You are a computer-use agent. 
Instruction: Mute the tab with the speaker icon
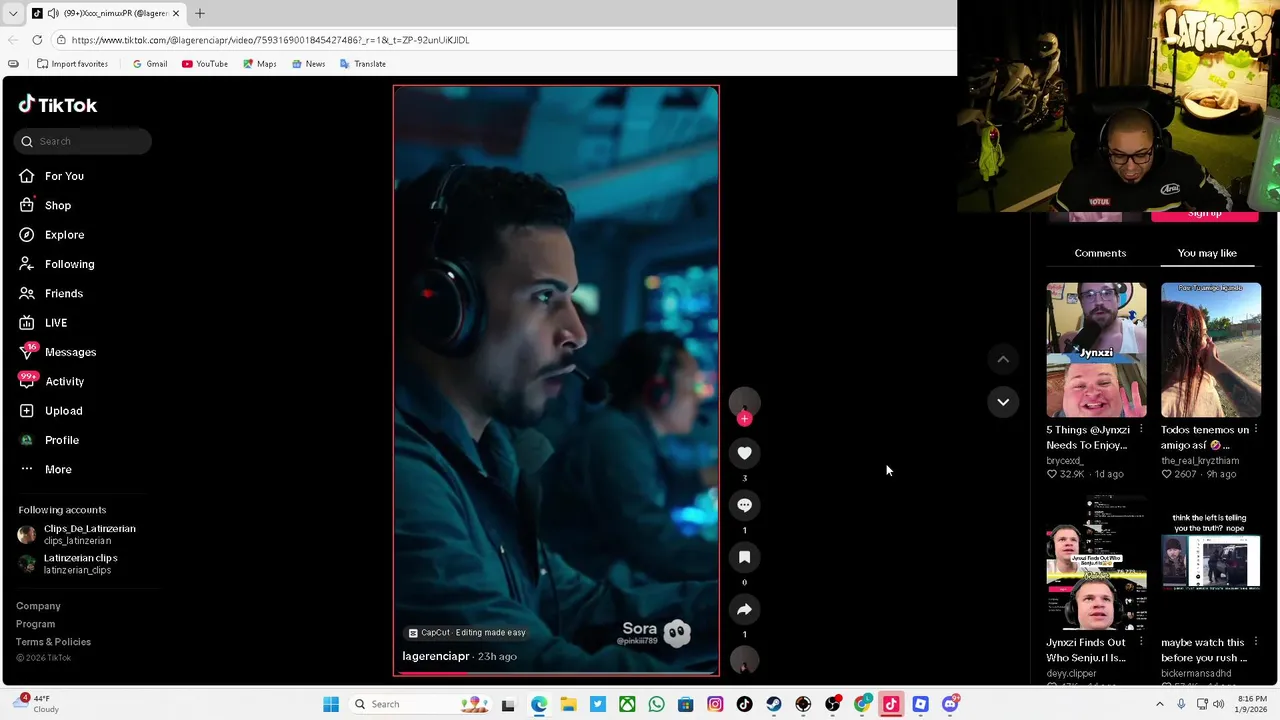tap(53, 14)
